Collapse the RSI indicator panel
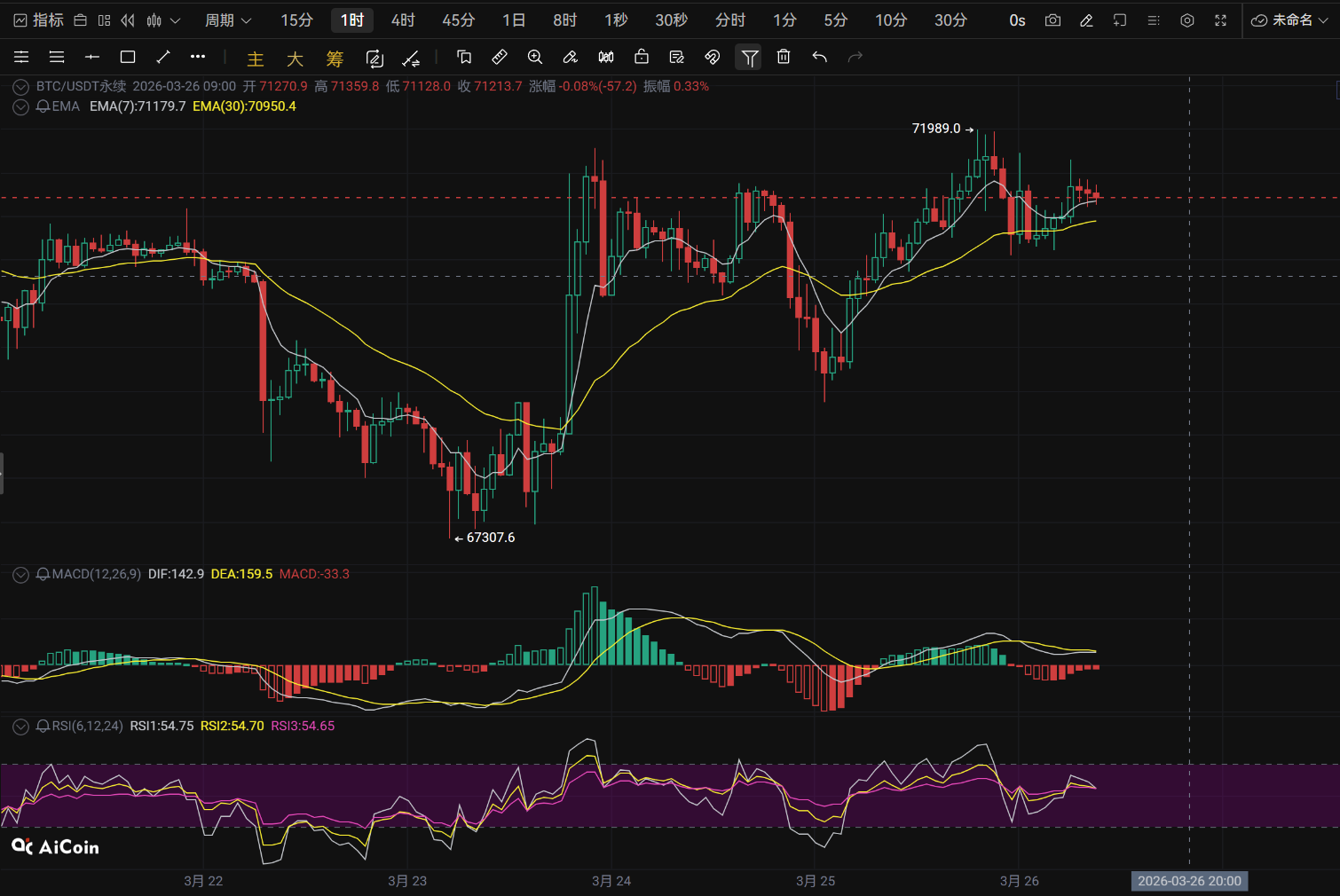The image size is (1340, 896). 20,727
